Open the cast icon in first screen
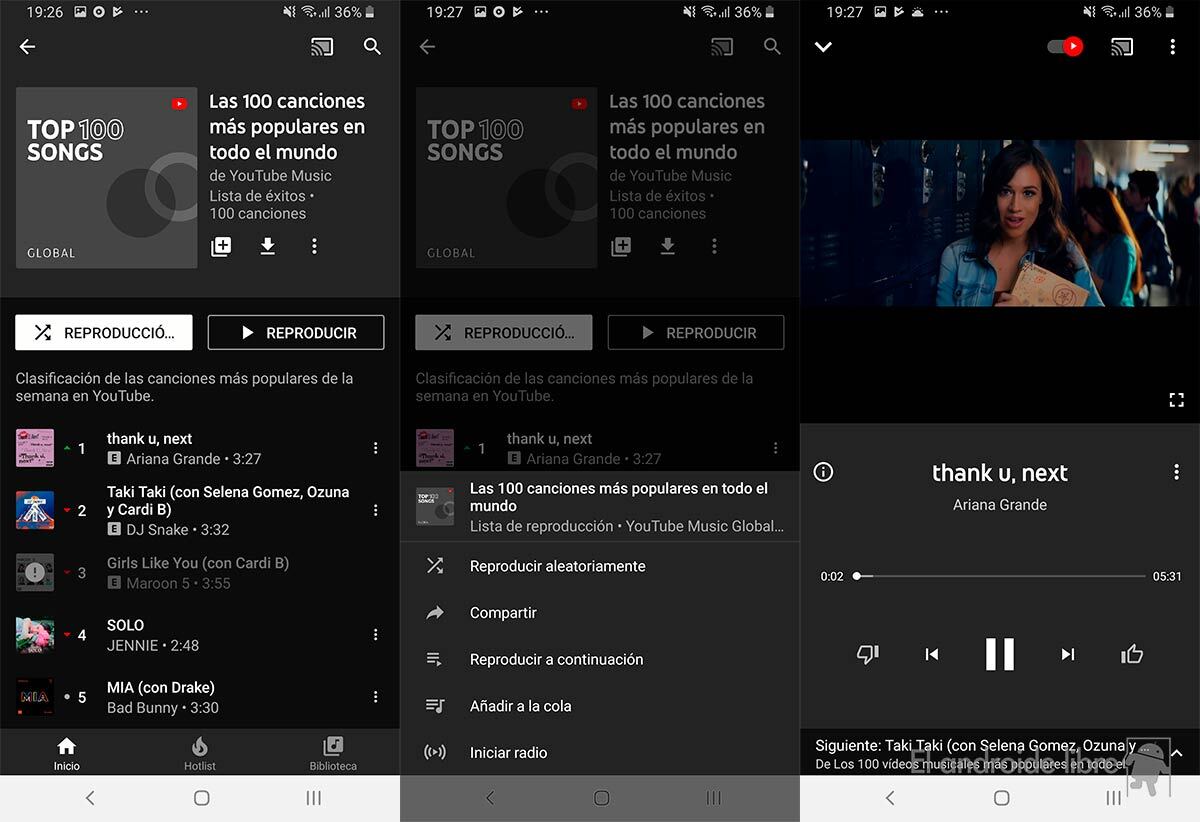Screen dimensions: 1200x822 click(x=322, y=47)
